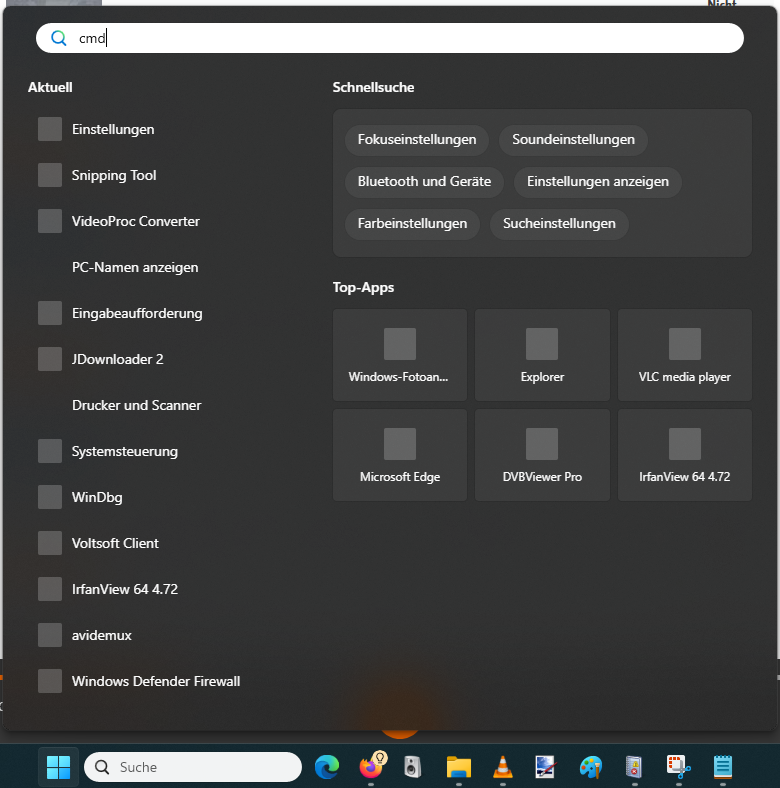Open Microsoft Edge from the taskbar

327,767
